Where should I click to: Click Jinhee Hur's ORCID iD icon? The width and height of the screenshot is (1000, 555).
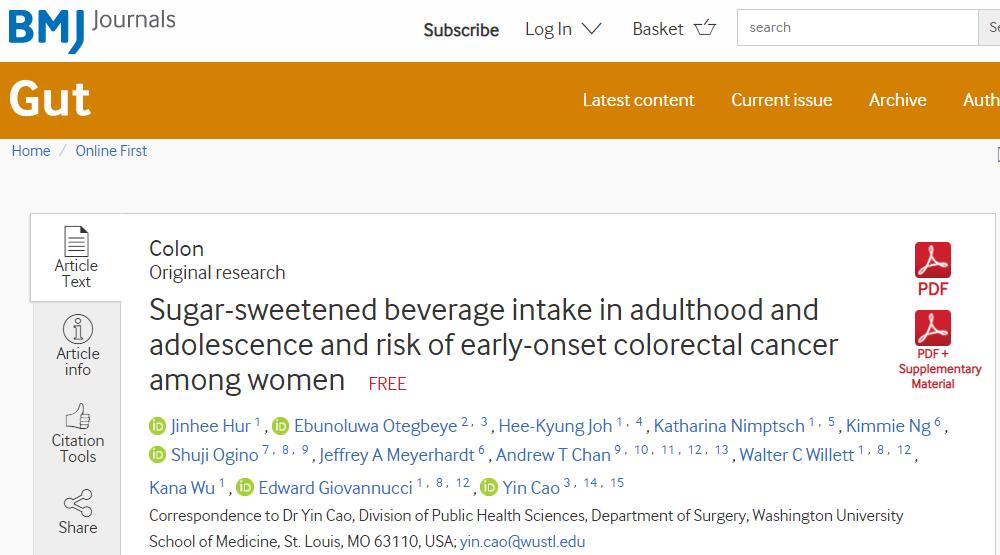pos(157,426)
